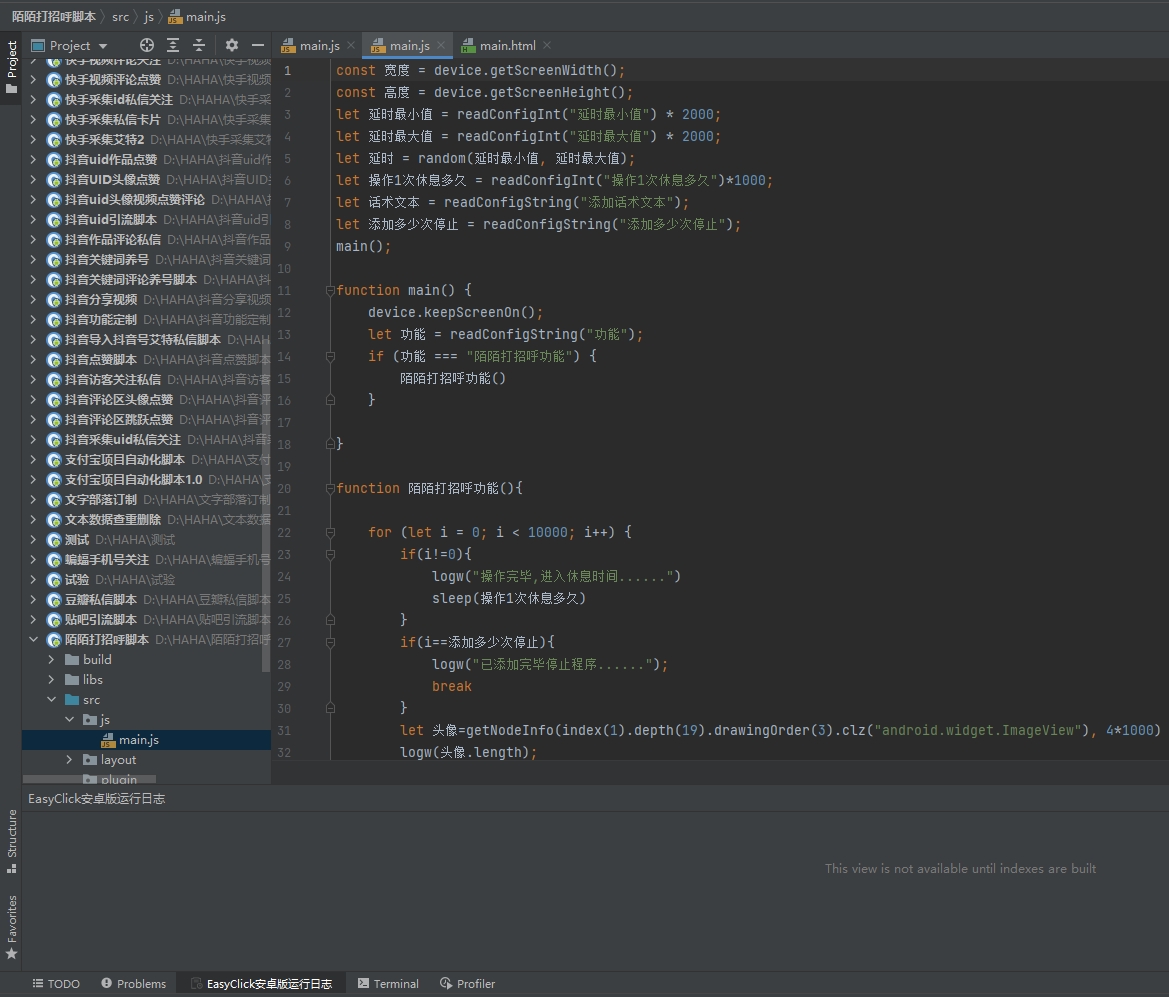Click the 试验 module icon
This screenshot has height=997, width=1169.
pos(54,579)
